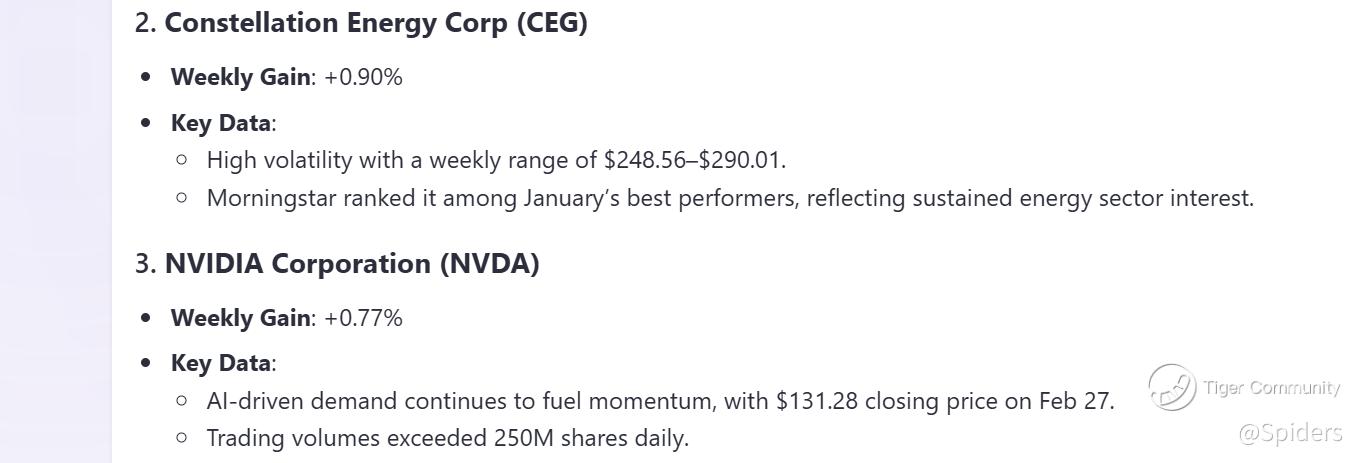Click the Constellation Energy Corp heading
Image resolution: width=1369 pixels, height=463 pixels.
[x=336, y=23]
